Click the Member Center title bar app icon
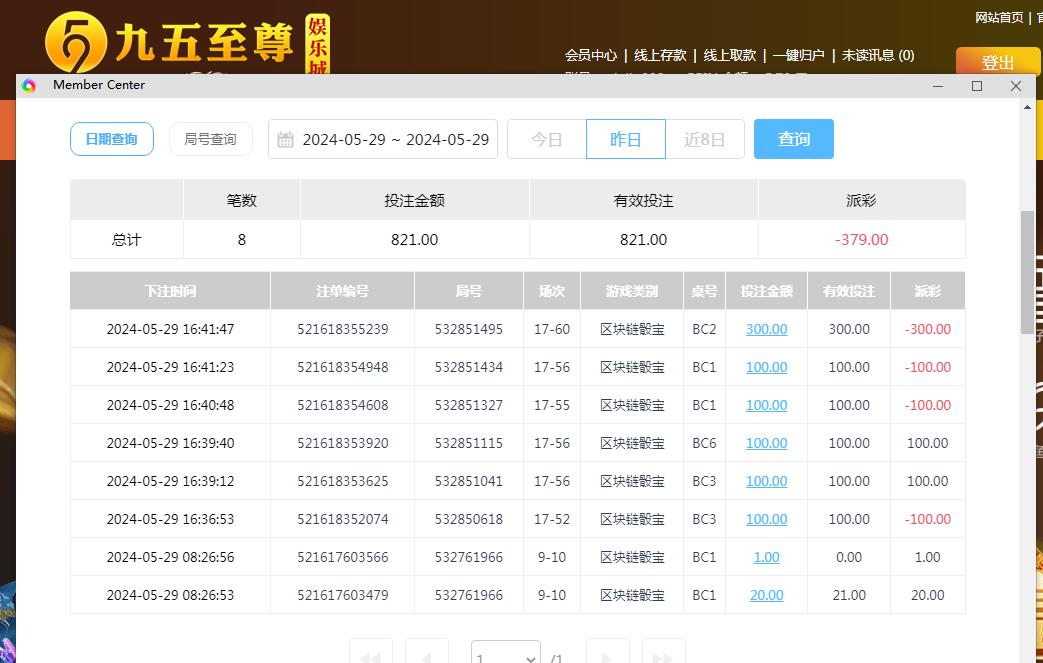The image size is (1043, 663). point(27,85)
